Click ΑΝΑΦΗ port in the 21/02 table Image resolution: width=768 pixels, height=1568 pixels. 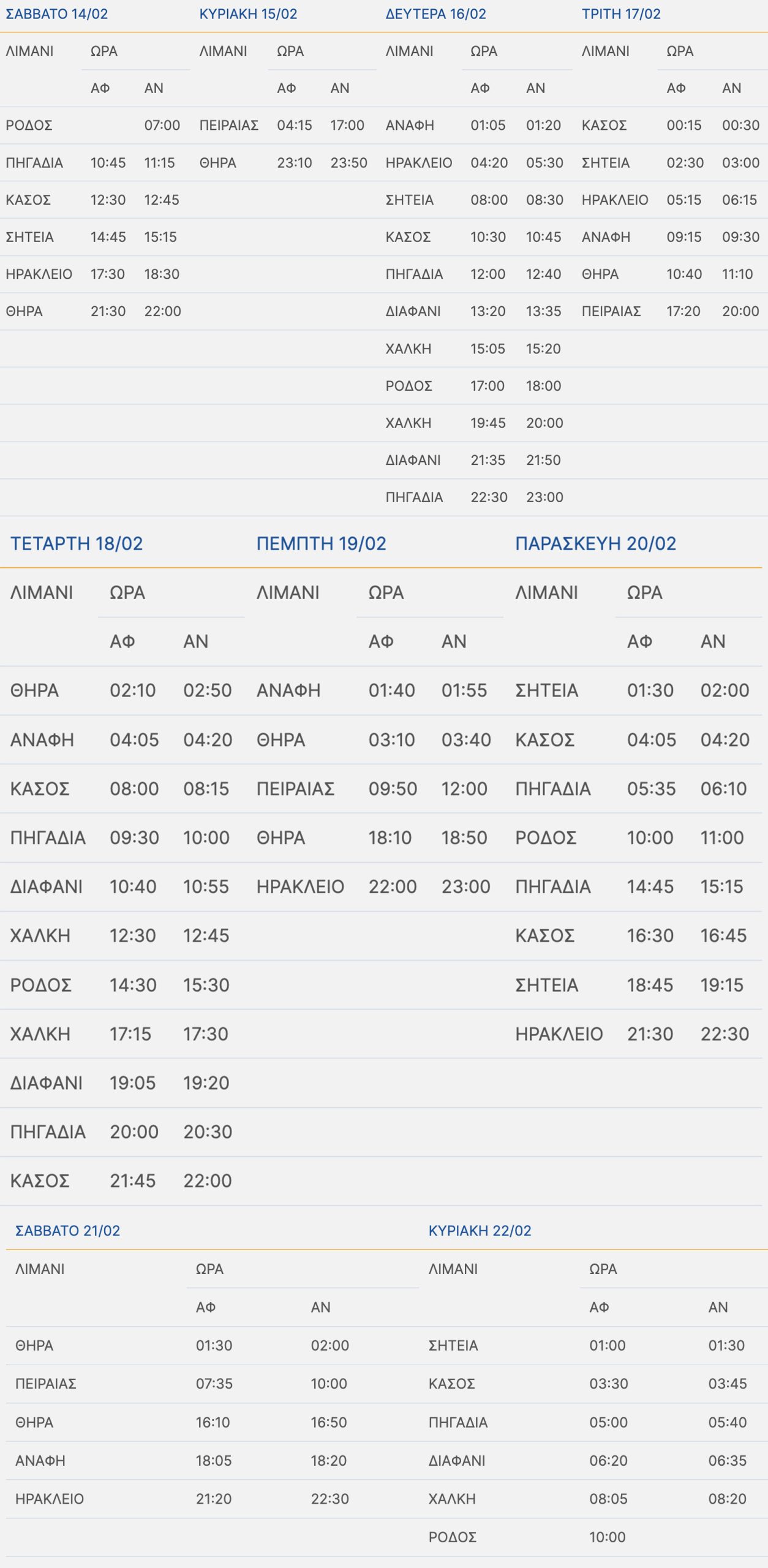click(x=40, y=1461)
